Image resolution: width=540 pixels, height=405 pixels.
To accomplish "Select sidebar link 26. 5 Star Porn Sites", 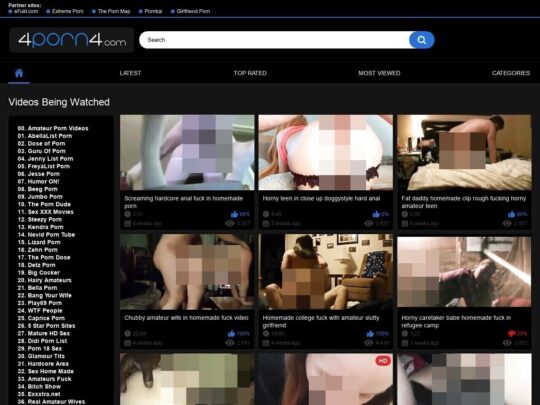I will pyautogui.click(x=46, y=326).
